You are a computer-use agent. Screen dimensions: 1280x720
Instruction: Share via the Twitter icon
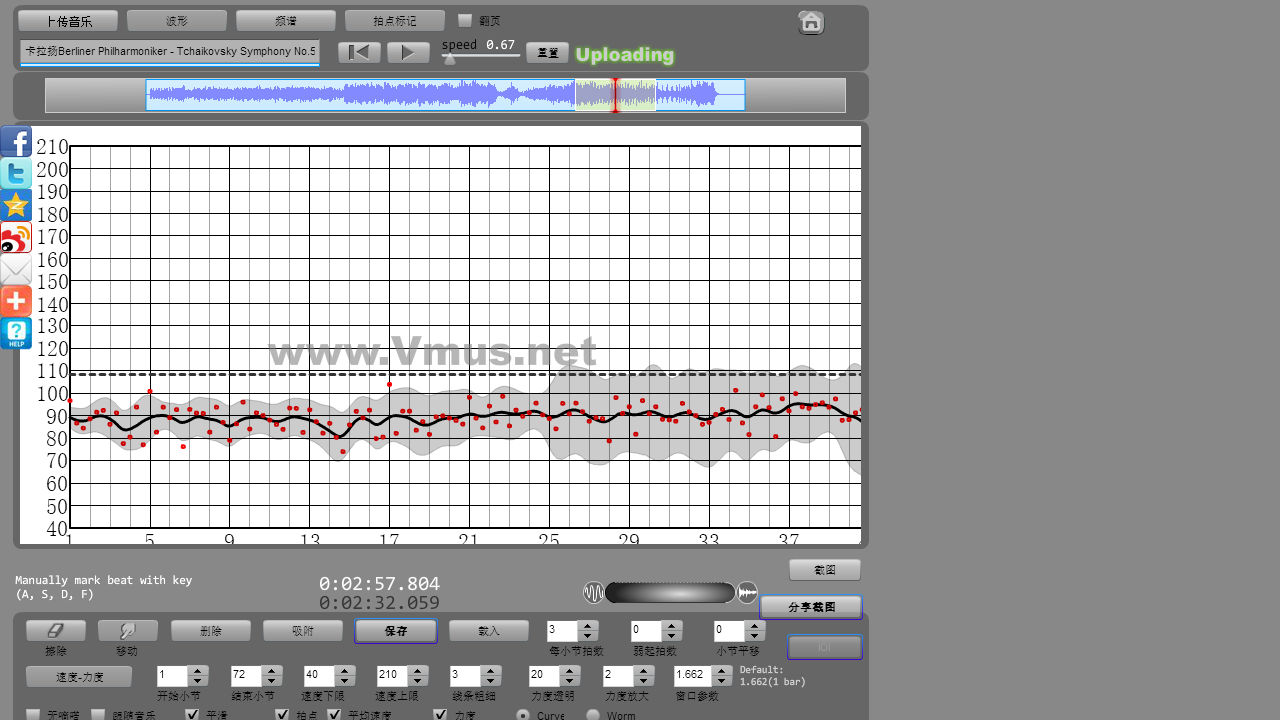[x=16, y=174]
